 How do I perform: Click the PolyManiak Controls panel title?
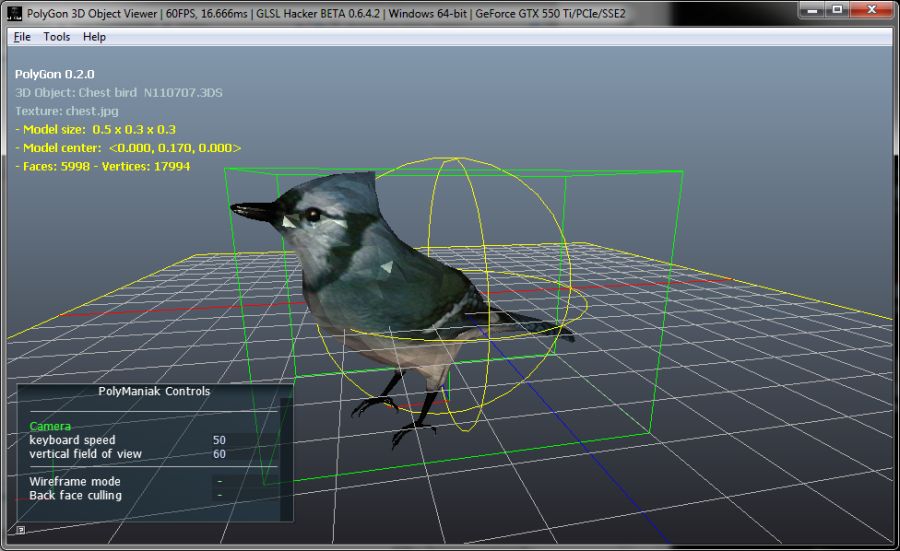click(x=154, y=391)
